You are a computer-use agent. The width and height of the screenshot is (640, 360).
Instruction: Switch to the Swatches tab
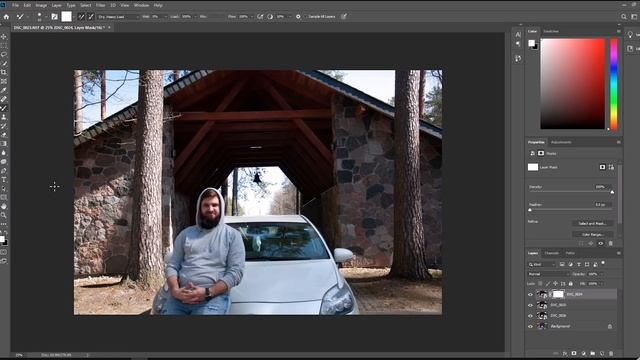[x=551, y=31]
